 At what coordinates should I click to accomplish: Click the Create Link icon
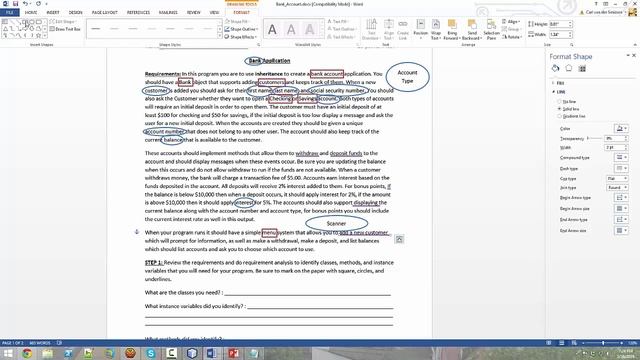click(x=403, y=29)
